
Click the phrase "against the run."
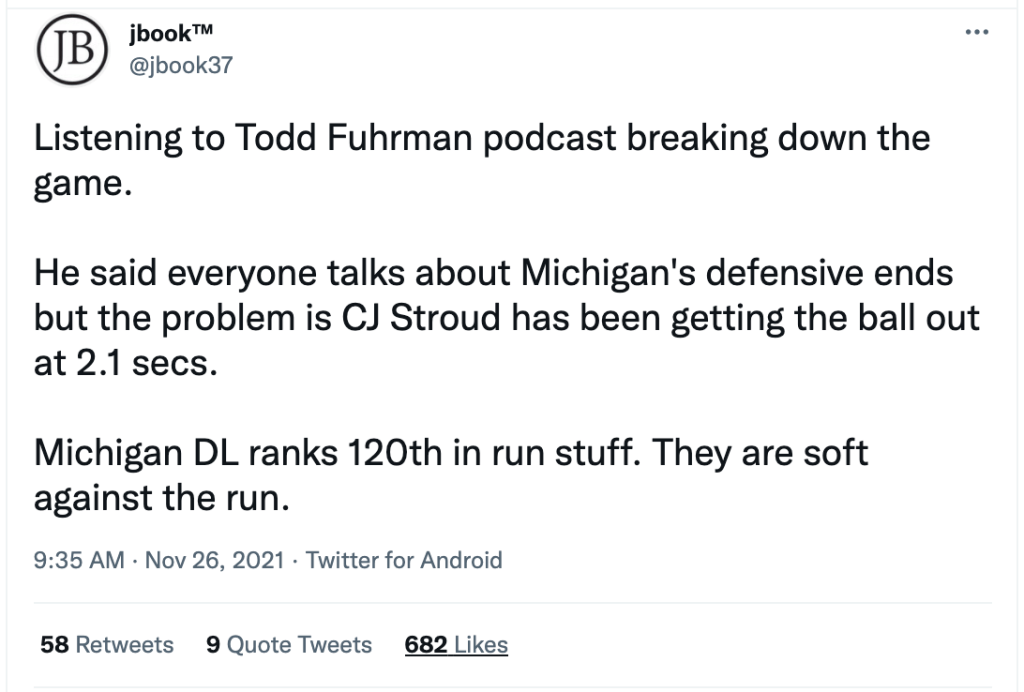coord(162,498)
